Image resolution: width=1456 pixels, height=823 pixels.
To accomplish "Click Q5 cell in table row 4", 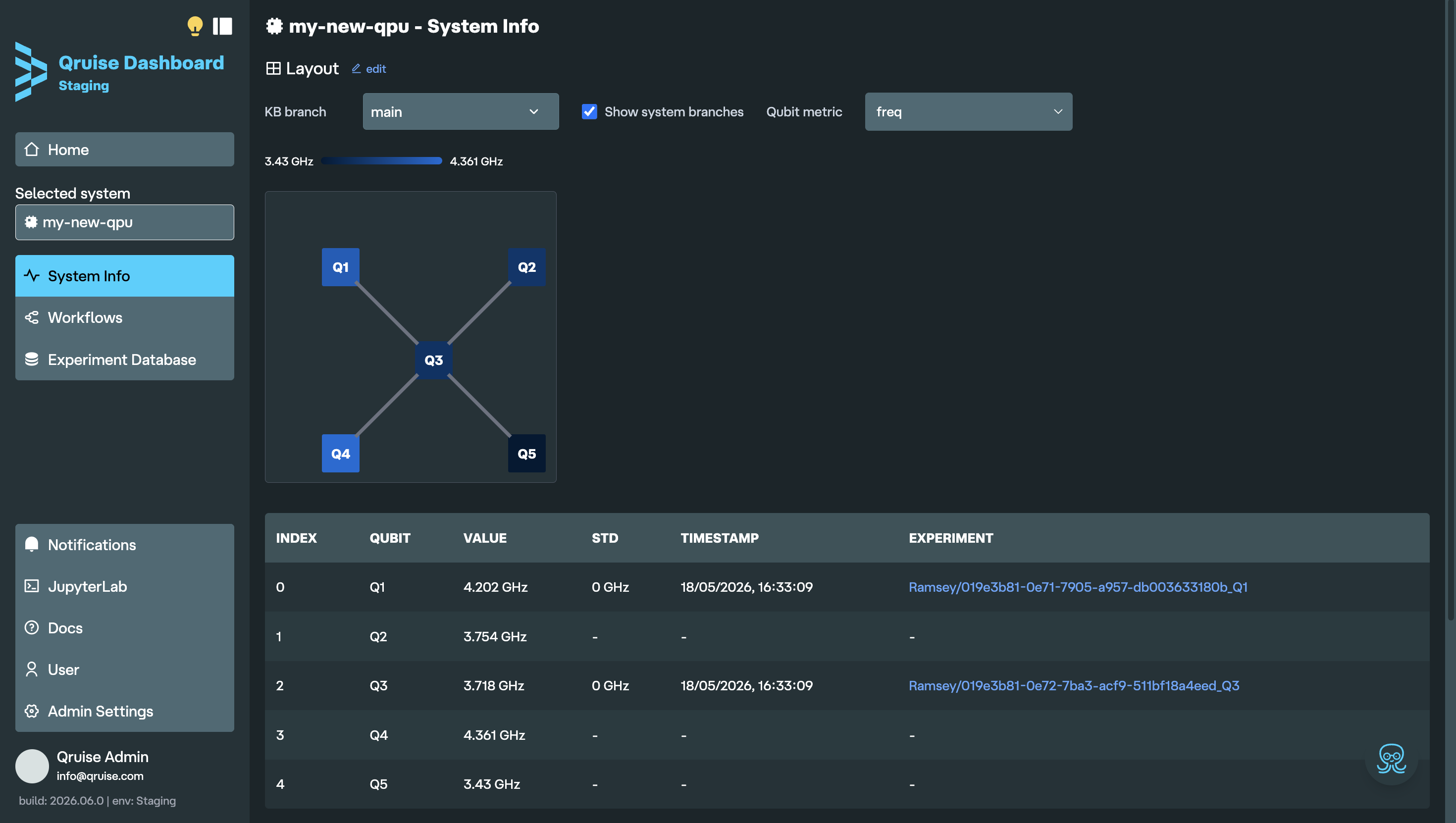I will tap(378, 783).
